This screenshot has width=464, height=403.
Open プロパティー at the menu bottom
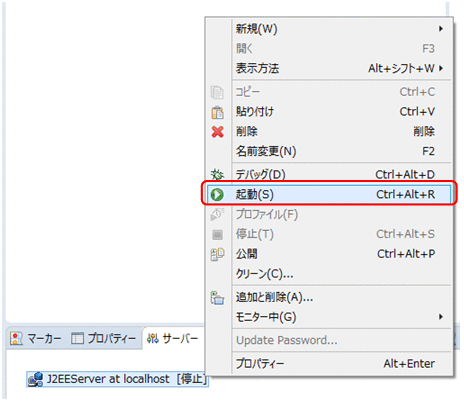pos(329,363)
